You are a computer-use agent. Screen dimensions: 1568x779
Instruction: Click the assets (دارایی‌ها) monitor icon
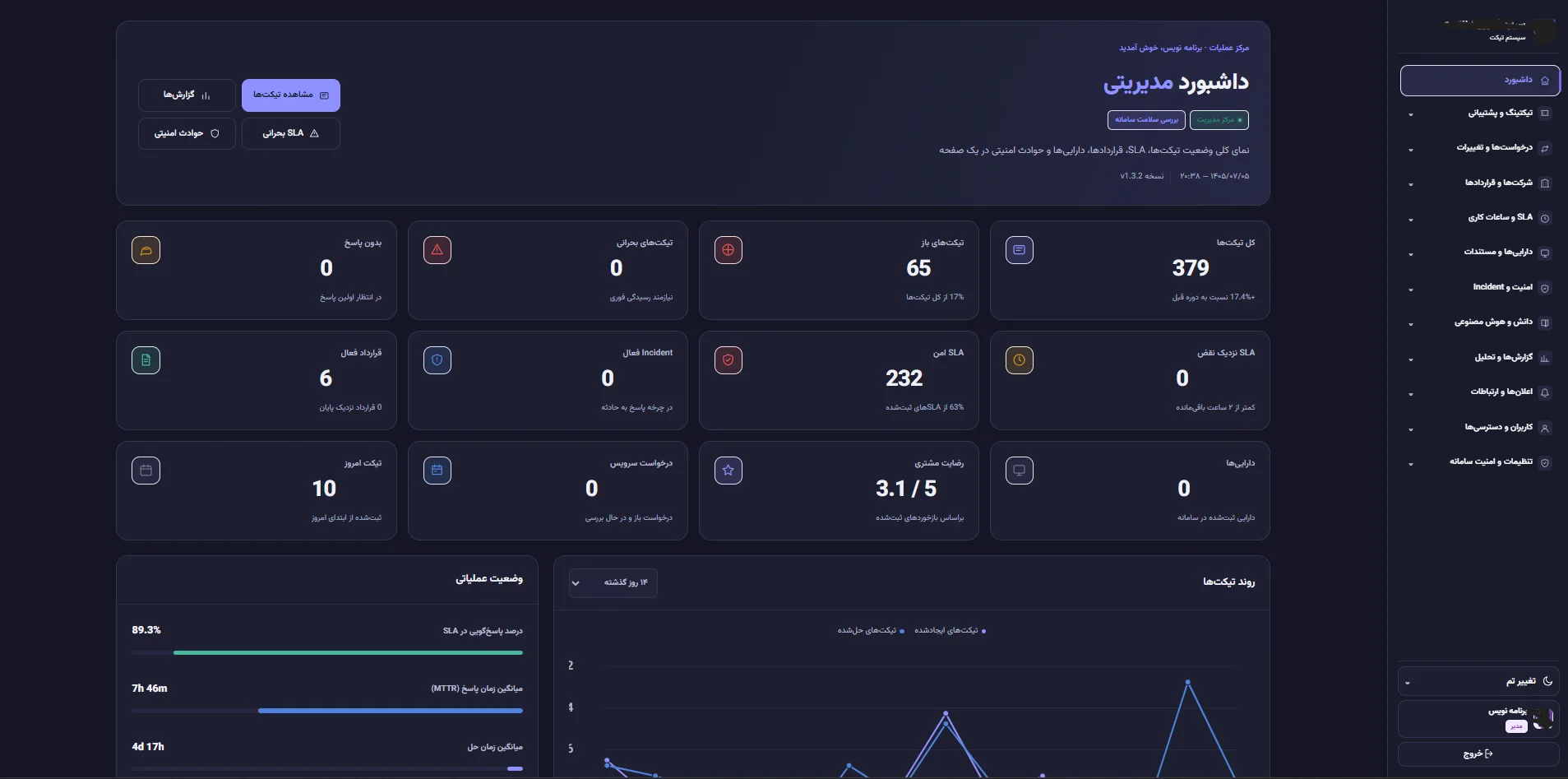(x=1020, y=471)
